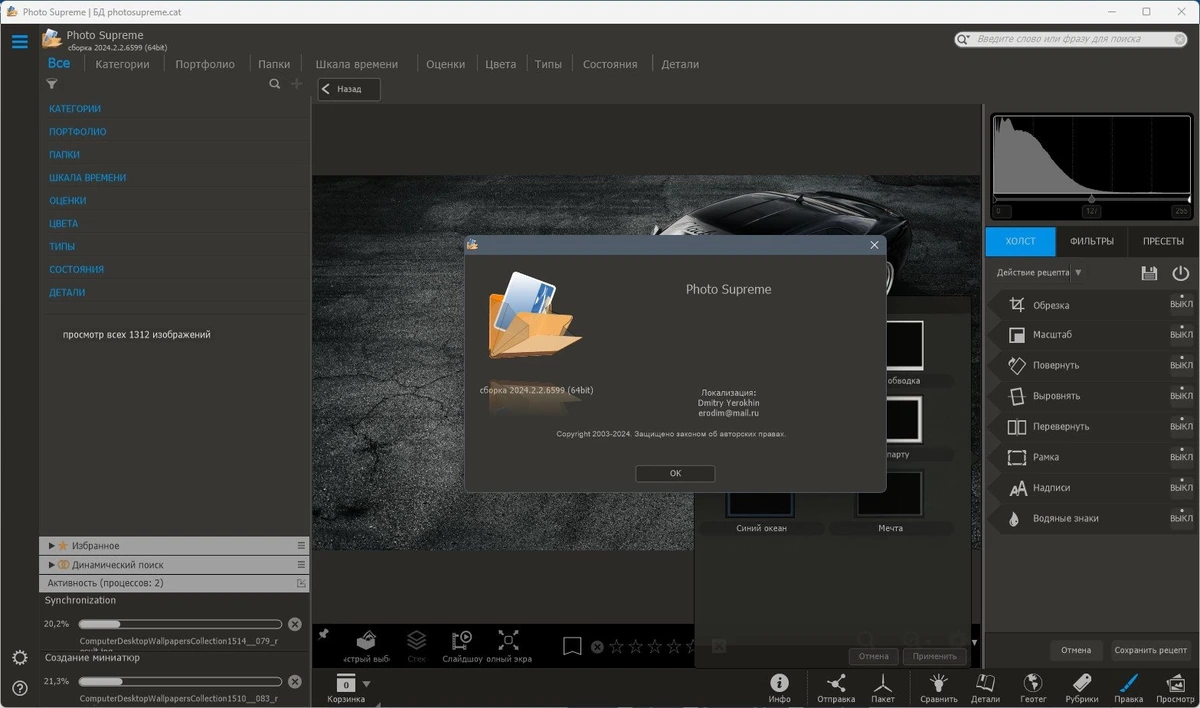The height and width of the screenshot is (708, 1200).
Task: Open settings gear in left sidebar
Action: click(x=19, y=657)
